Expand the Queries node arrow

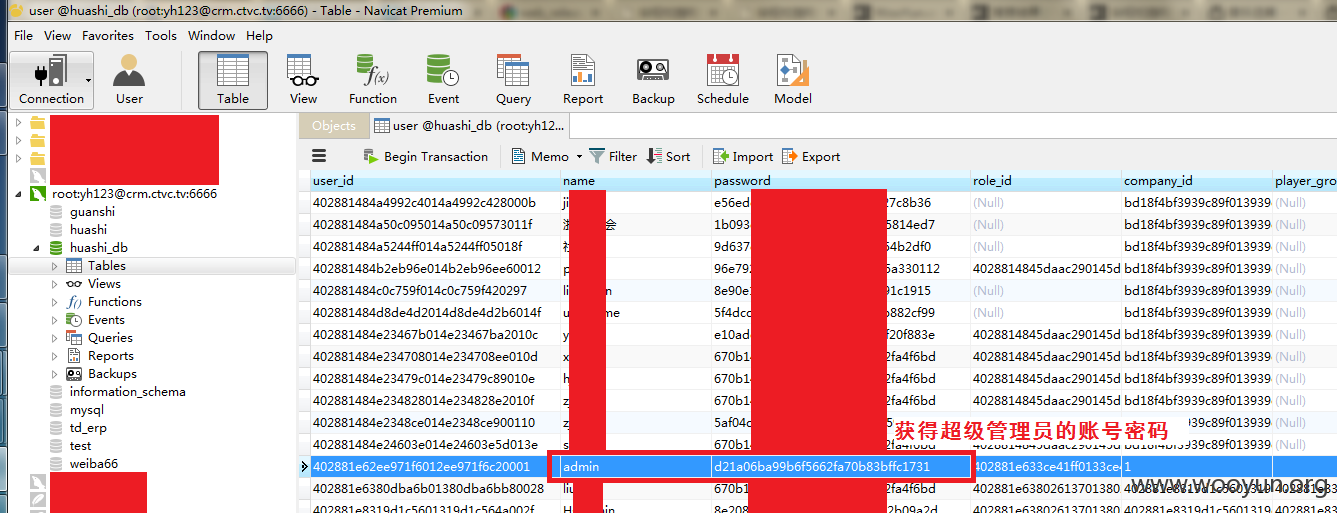pyautogui.click(x=54, y=338)
